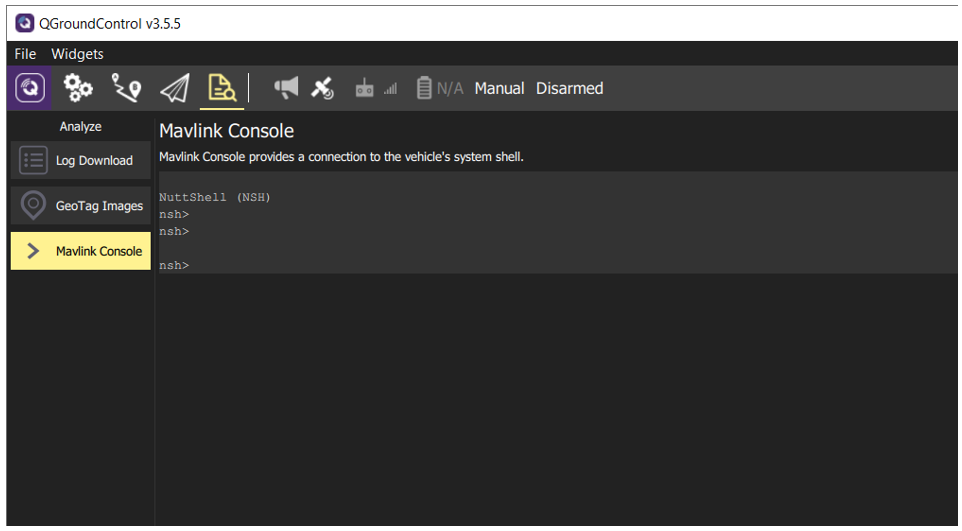Click the Mavlink Console chevron icon

click(x=33, y=250)
